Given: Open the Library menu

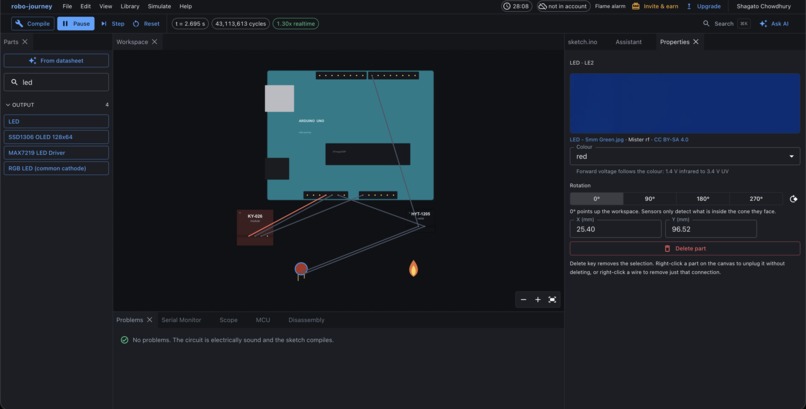Looking at the screenshot, I should (x=130, y=6).
